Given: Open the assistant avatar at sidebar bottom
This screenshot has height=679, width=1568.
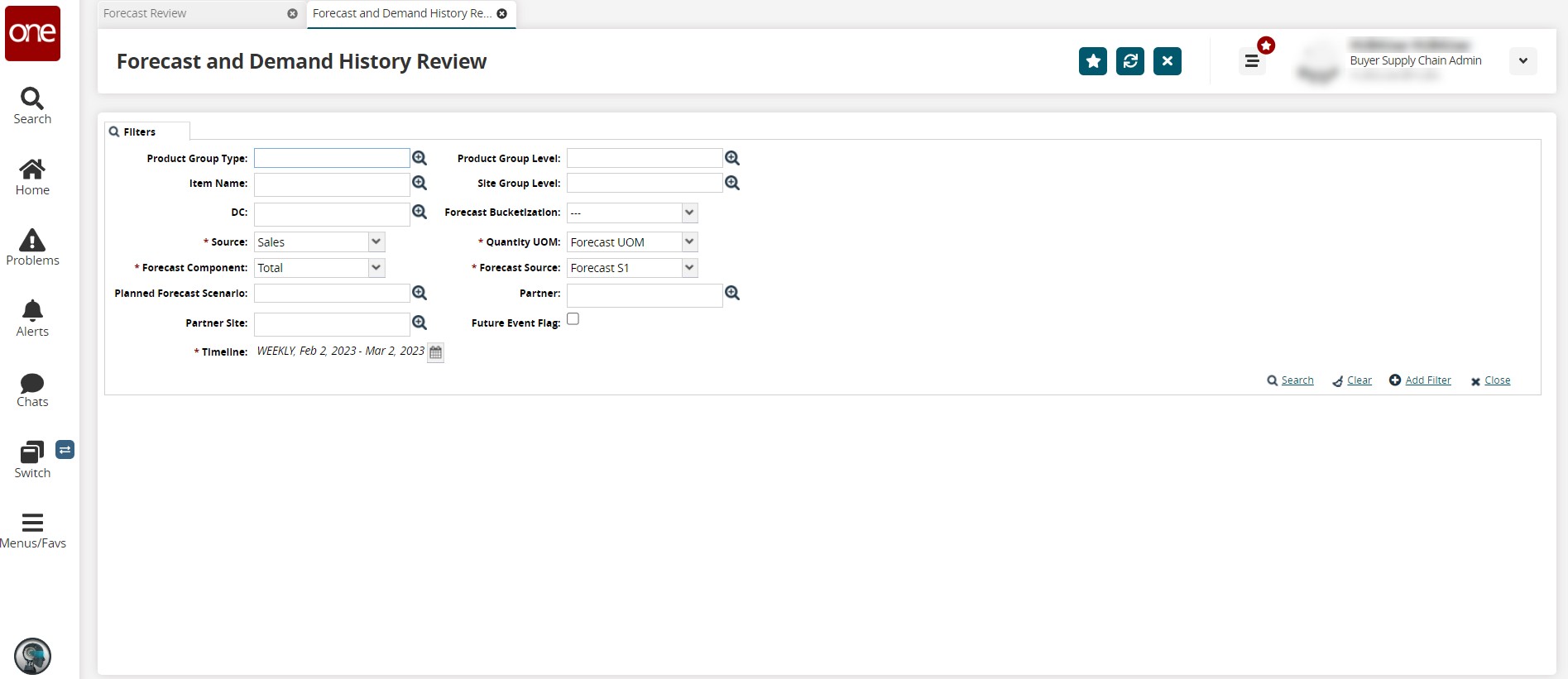Looking at the screenshot, I should coord(33,657).
